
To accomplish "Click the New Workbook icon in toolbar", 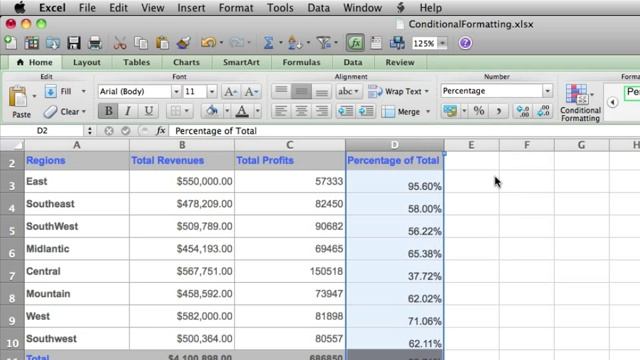I will point(11,42).
